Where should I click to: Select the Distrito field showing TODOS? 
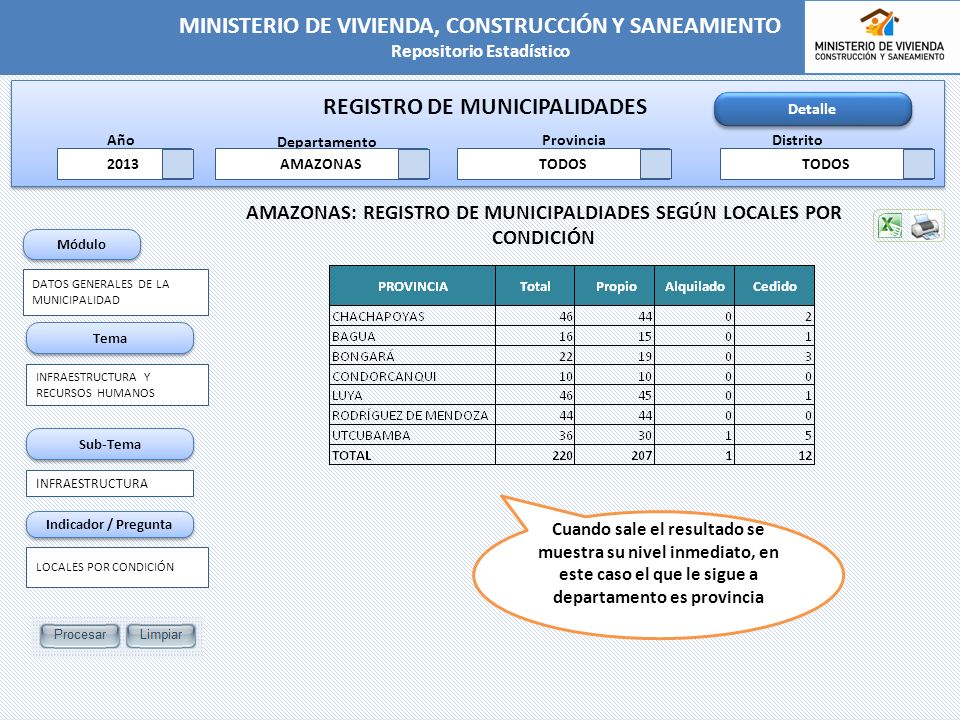(812, 164)
